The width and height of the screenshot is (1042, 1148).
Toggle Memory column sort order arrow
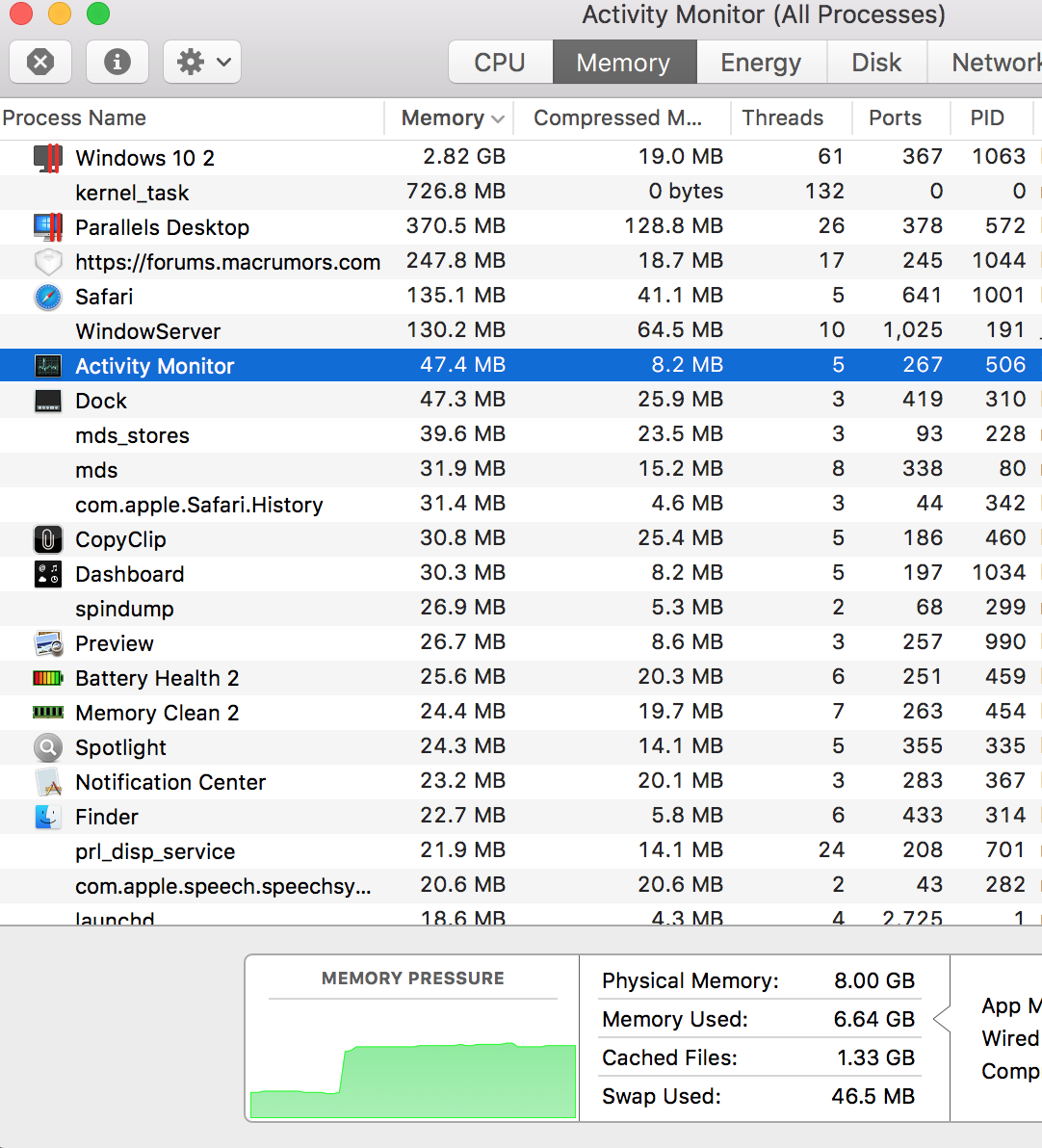coord(498,118)
